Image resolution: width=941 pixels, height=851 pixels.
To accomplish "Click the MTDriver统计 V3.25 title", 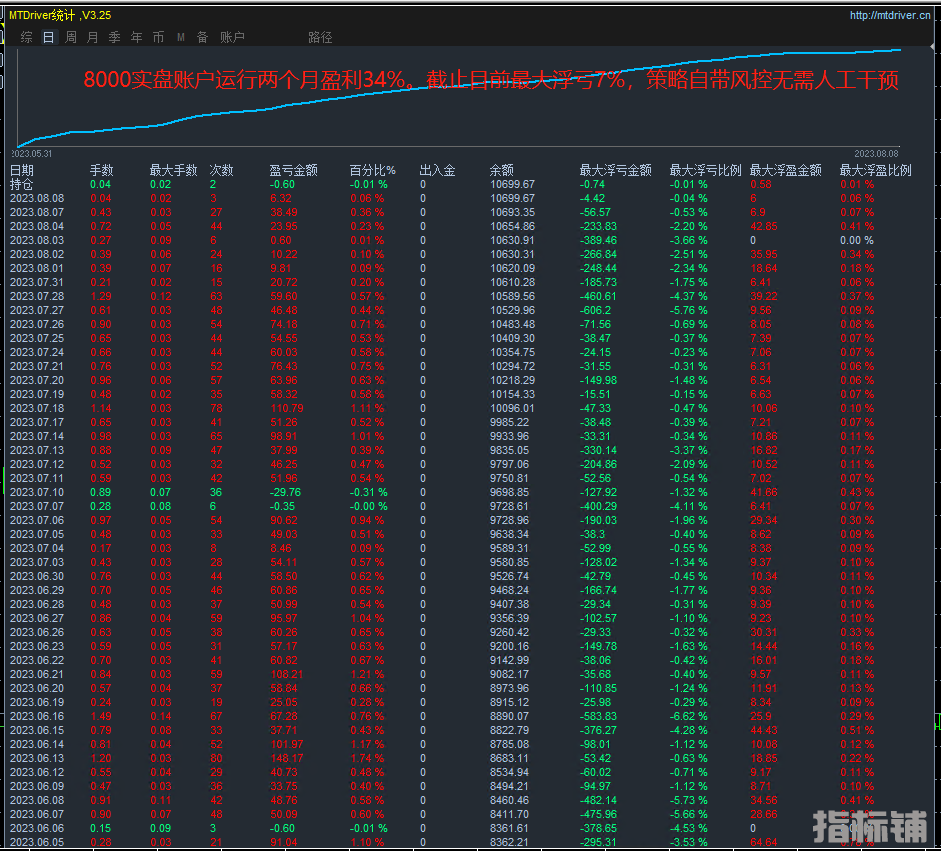I will pyautogui.click(x=60, y=15).
